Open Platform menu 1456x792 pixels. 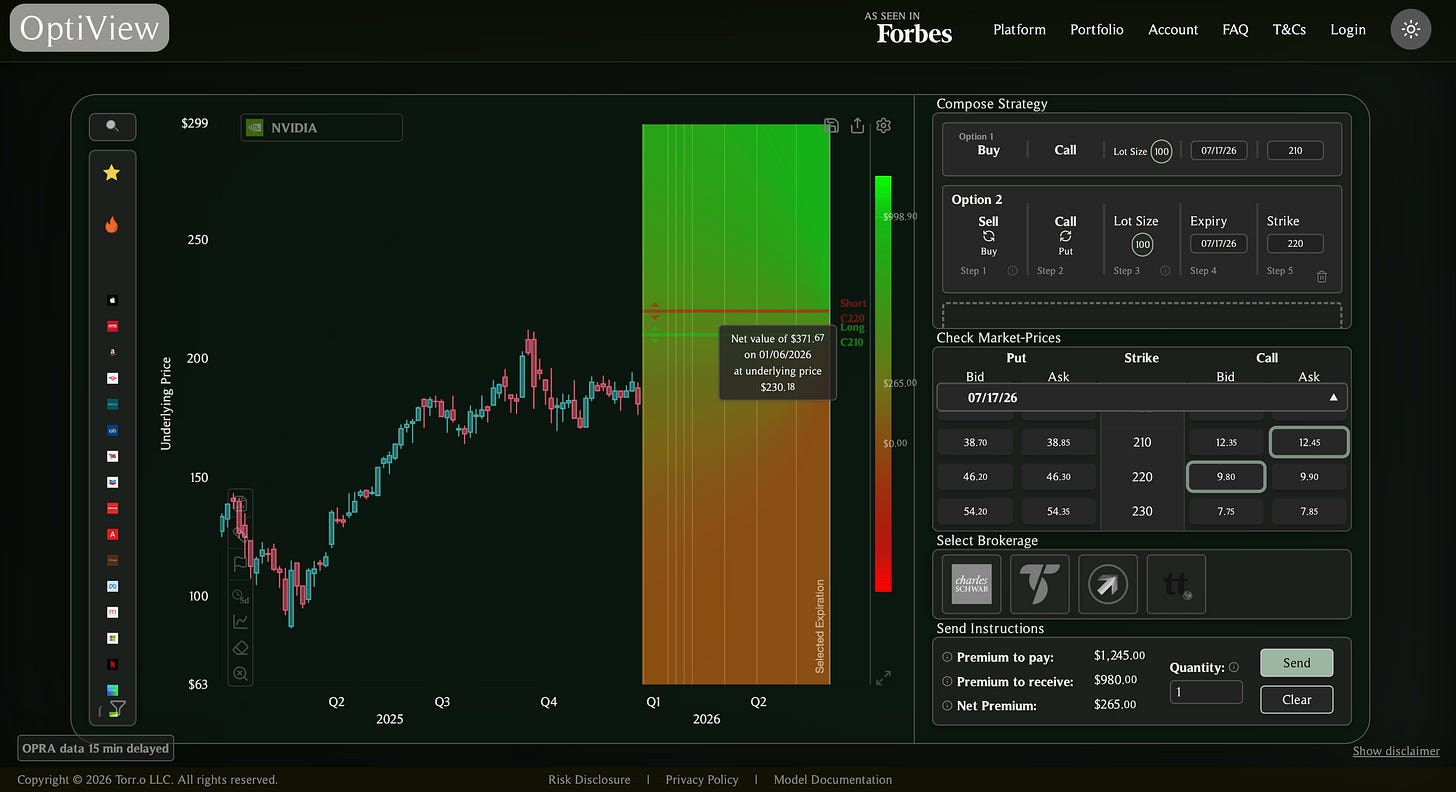coord(1019,29)
